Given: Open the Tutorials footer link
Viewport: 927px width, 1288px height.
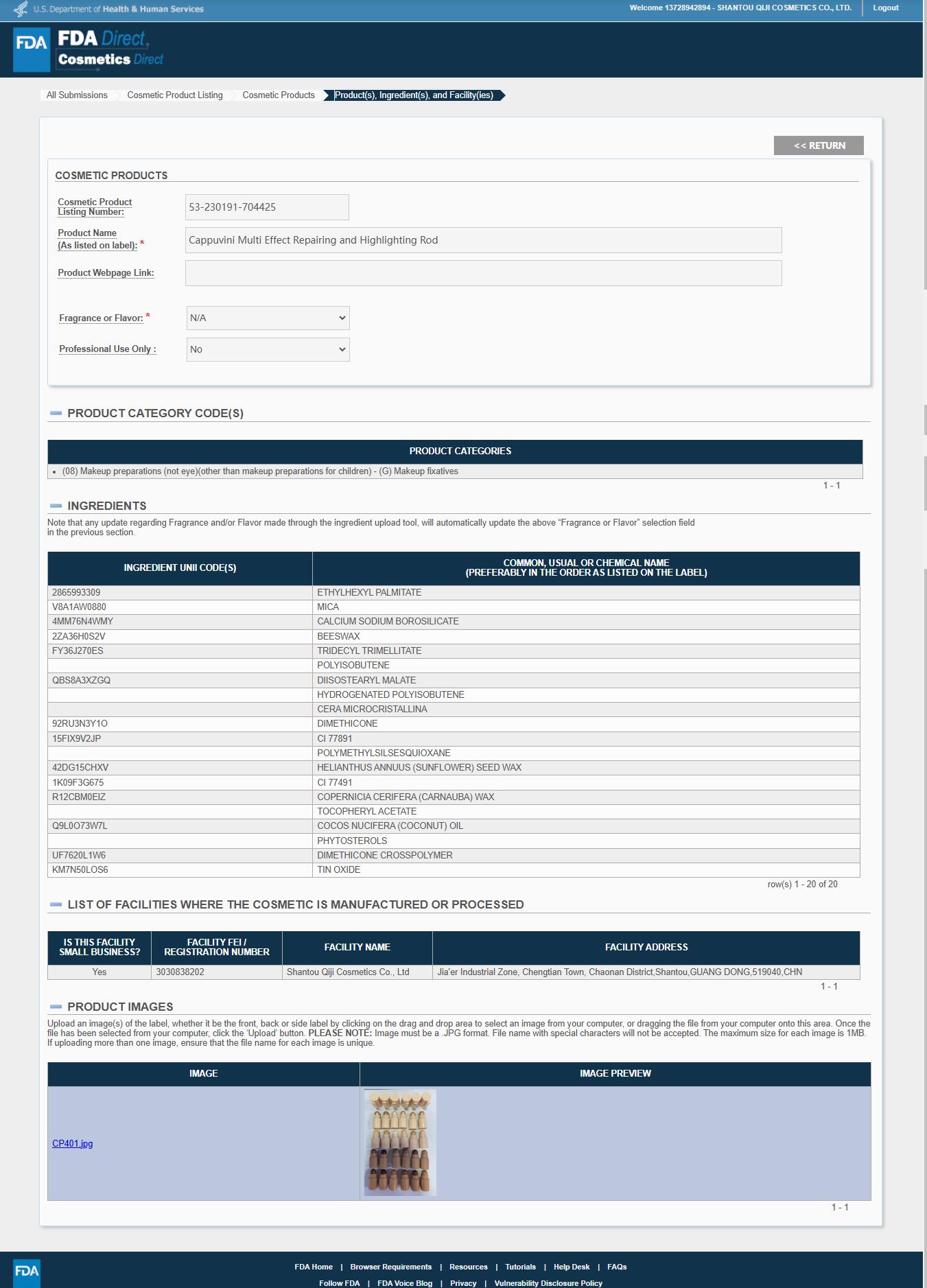Looking at the screenshot, I should 520,1267.
